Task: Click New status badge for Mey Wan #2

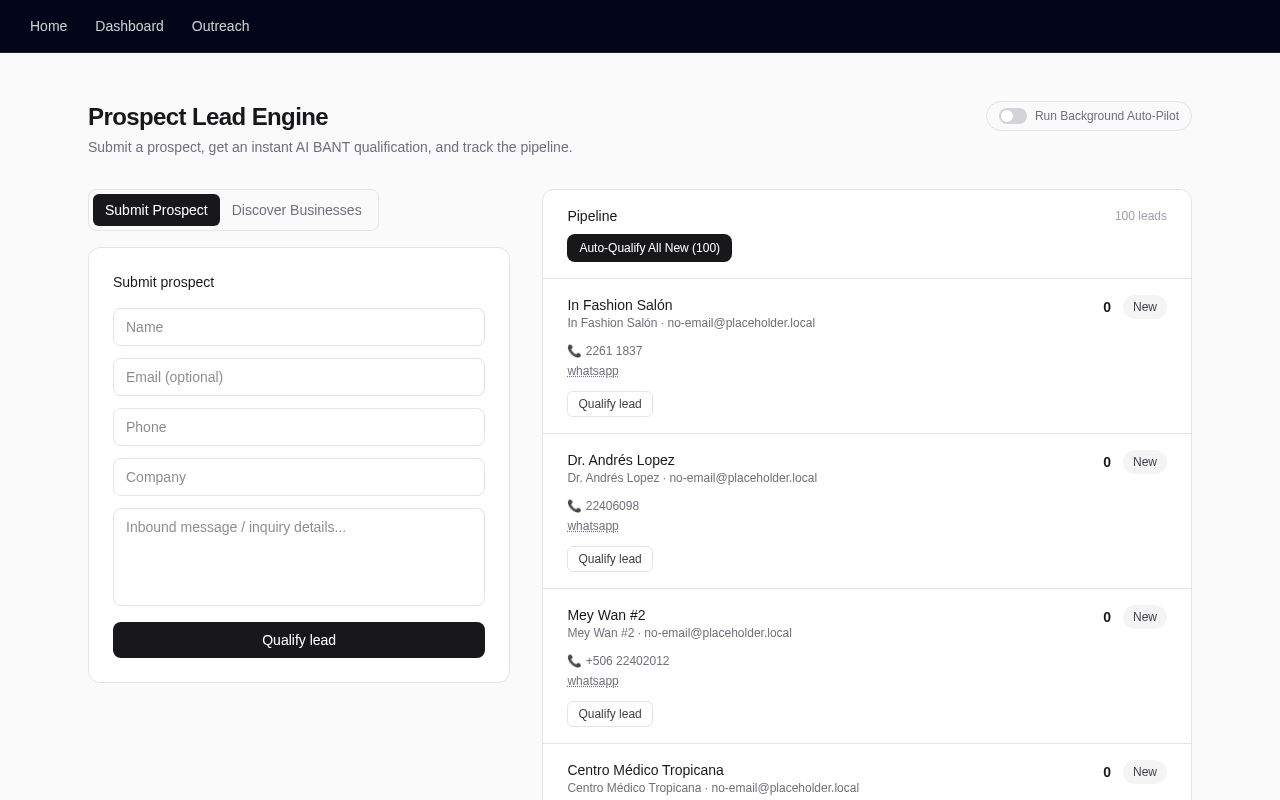Action: pos(1145,617)
